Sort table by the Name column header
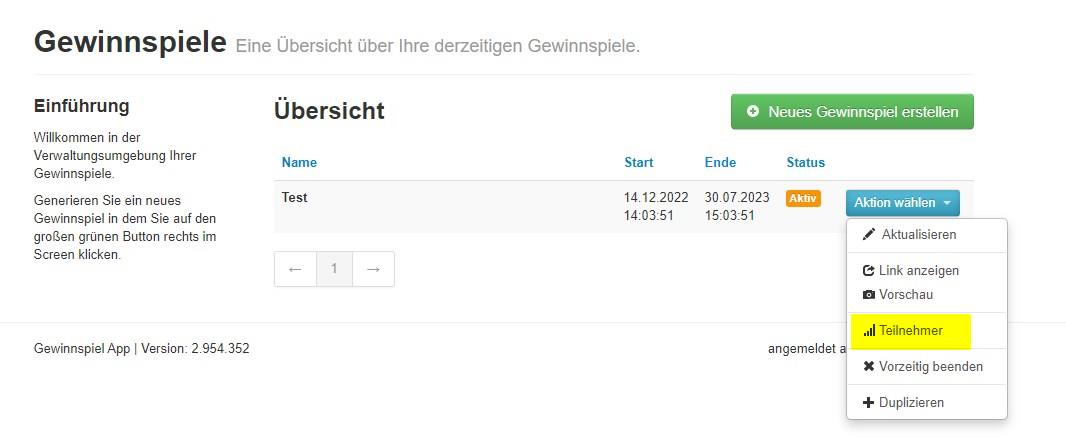This screenshot has width=1066, height=445. point(299,163)
